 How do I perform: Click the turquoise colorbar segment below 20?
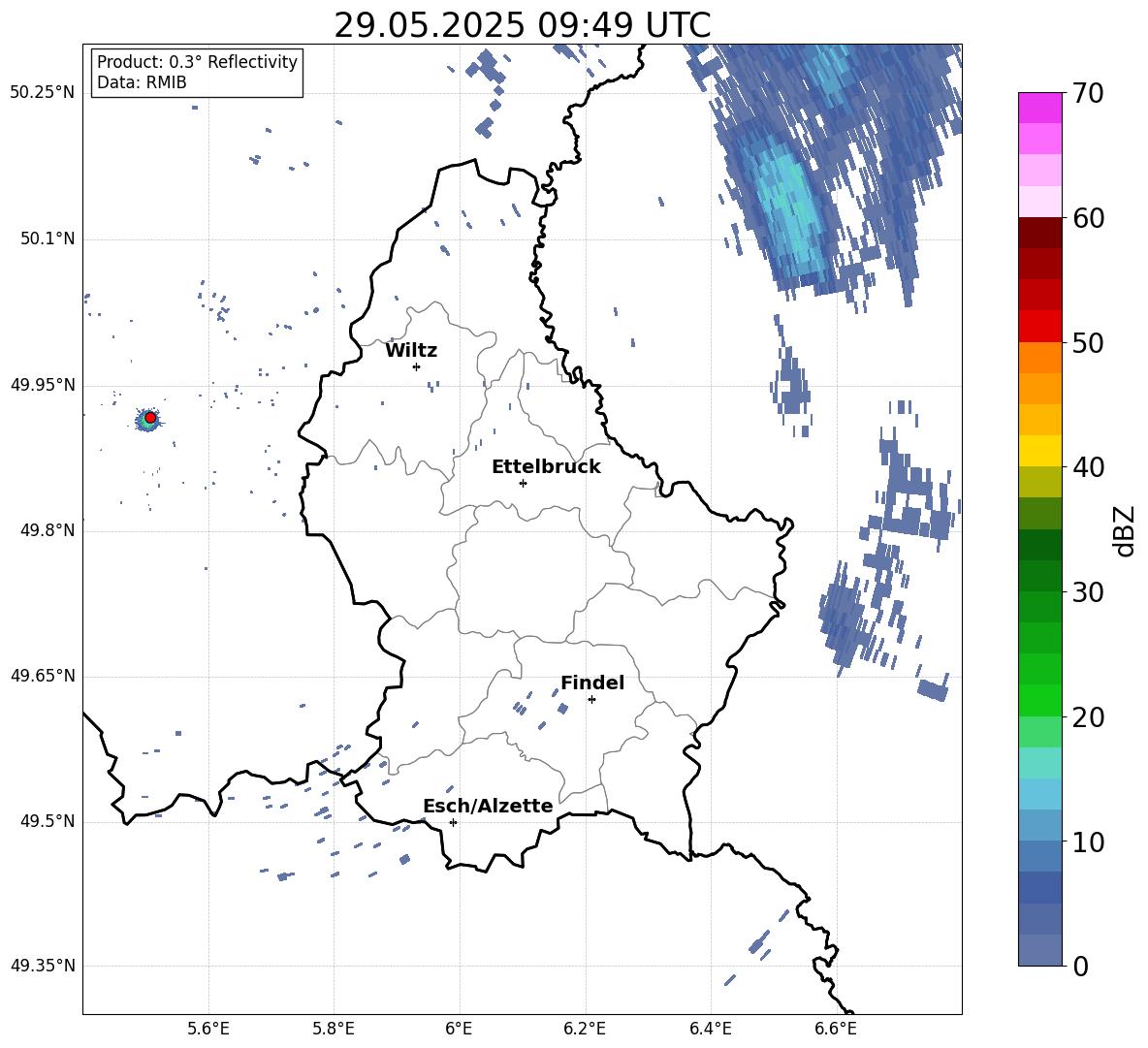(x=1039, y=763)
